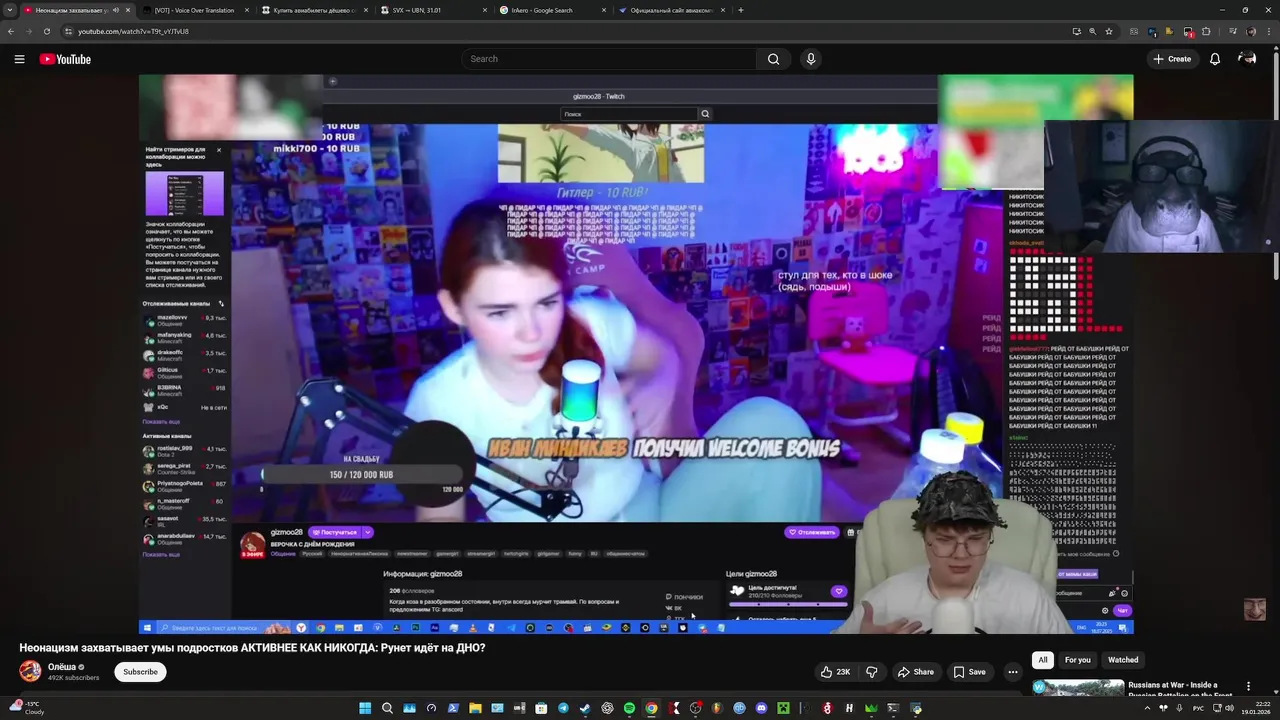The image size is (1280, 720).
Task: Open the YouTube account avatar menu
Action: click(1247, 59)
